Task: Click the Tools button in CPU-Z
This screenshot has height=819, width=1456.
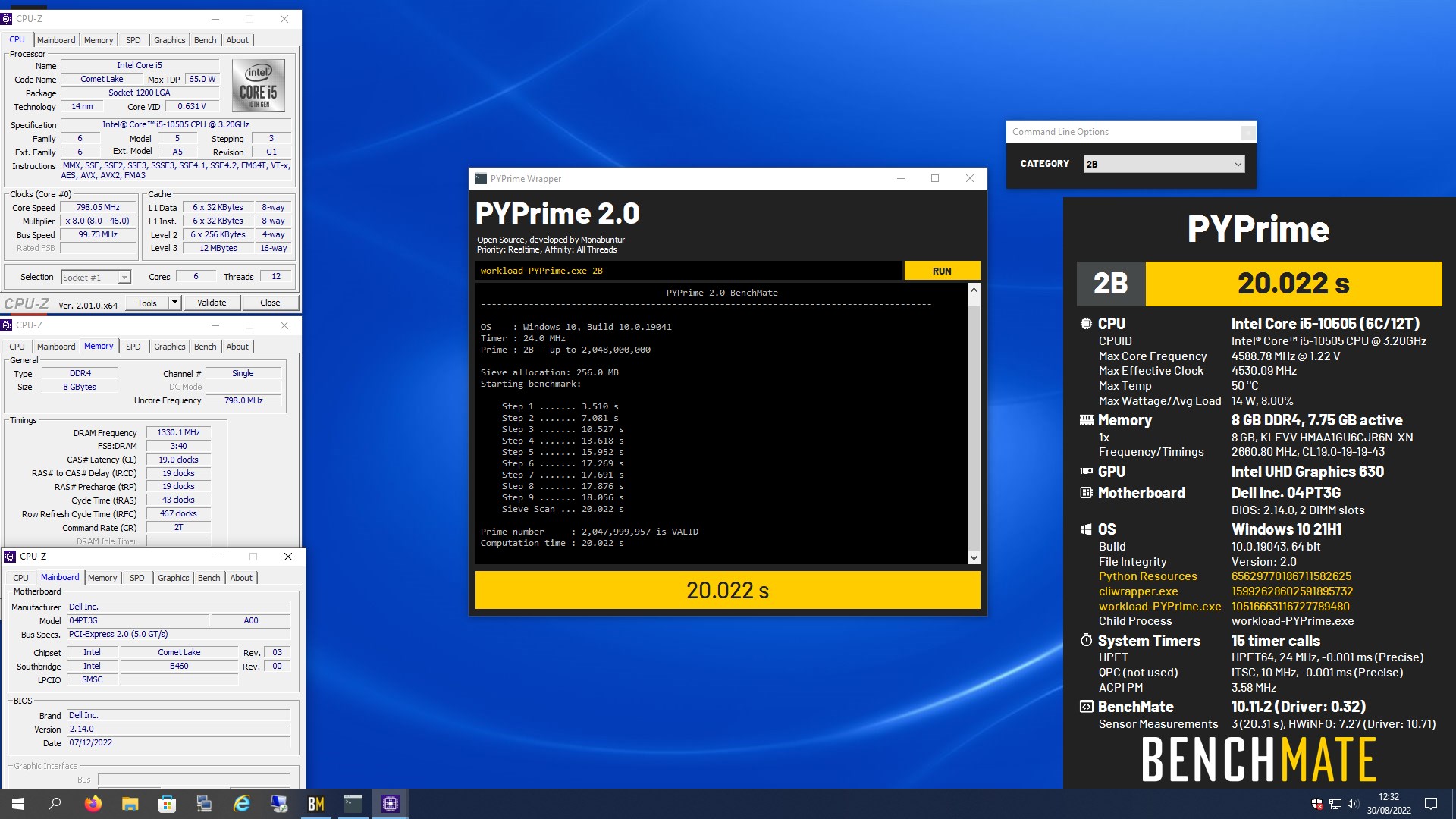Action: (147, 303)
